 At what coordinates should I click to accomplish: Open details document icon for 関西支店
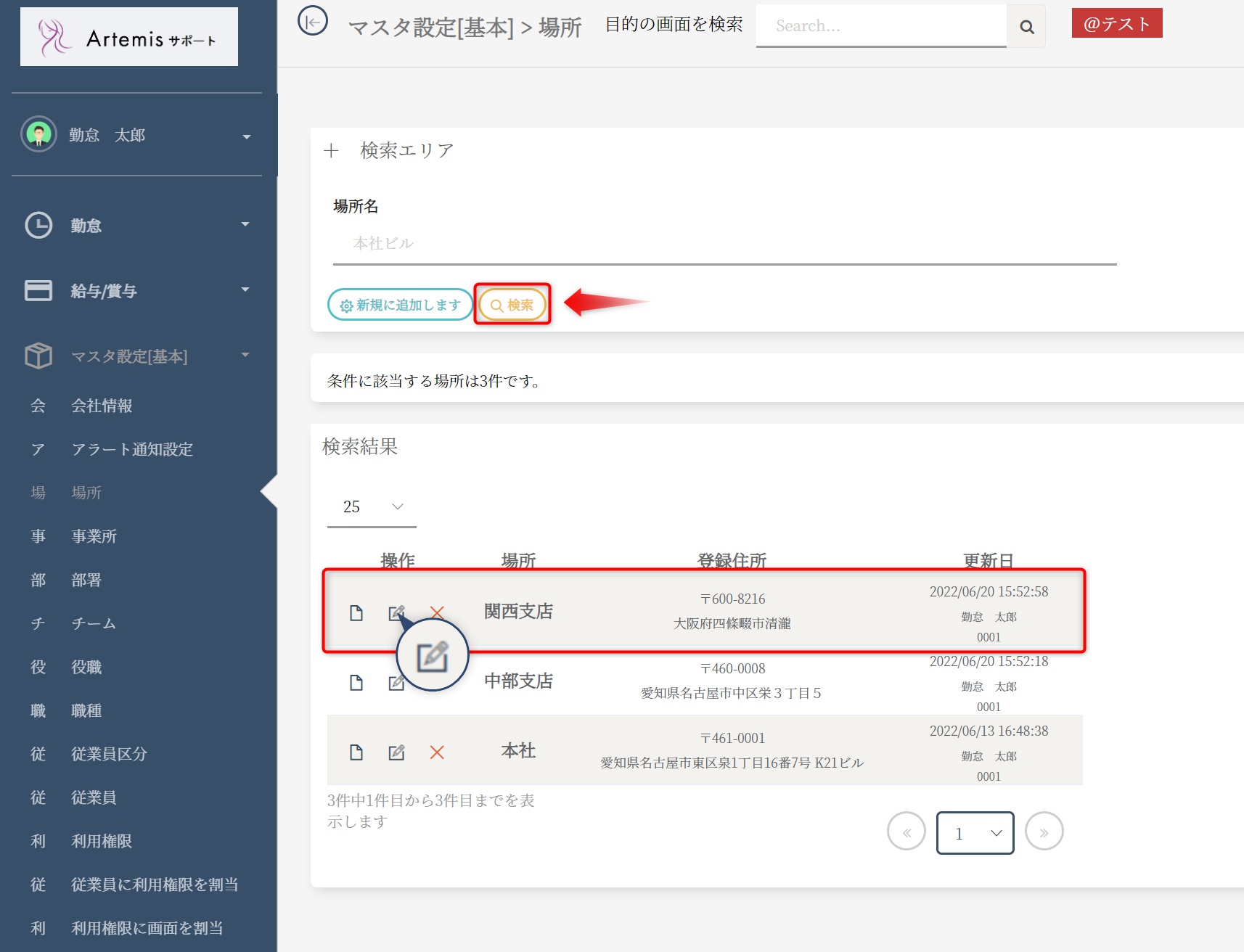pyautogui.click(x=356, y=613)
